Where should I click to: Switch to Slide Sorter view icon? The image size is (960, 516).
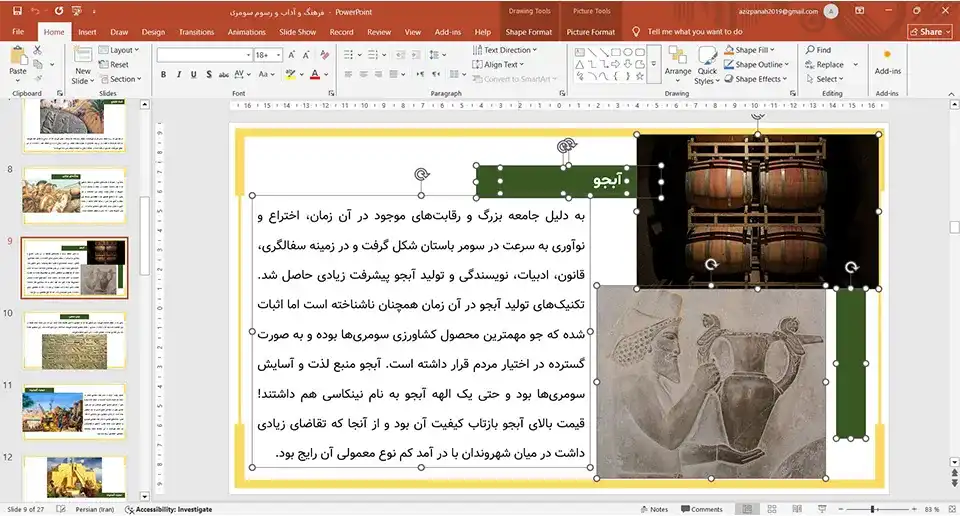click(772, 509)
